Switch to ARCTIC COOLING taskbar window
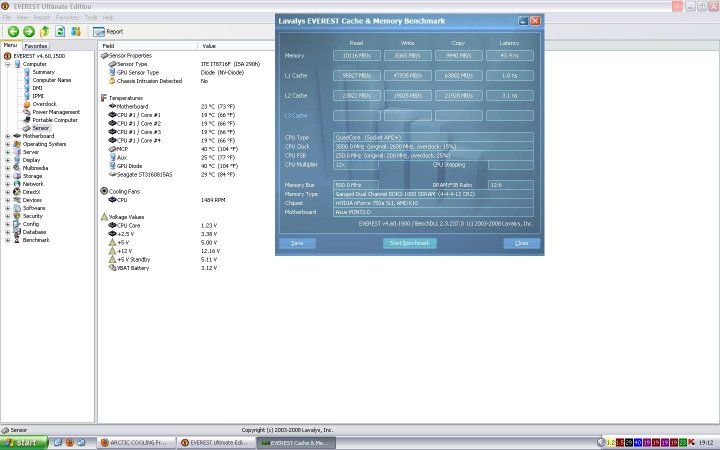 click(x=136, y=443)
